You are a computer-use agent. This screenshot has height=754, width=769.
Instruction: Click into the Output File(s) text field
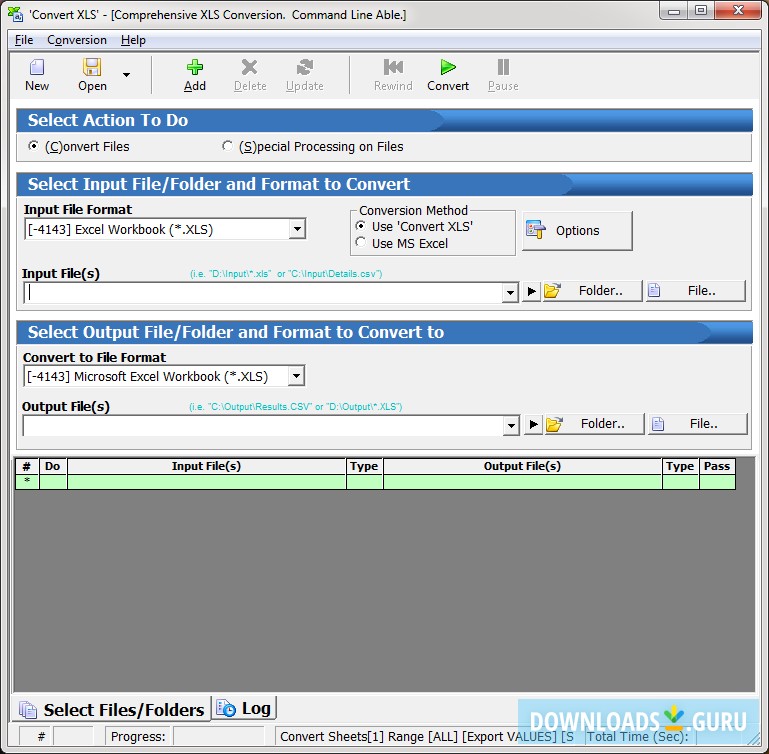pyautogui.click(x=263, y=425)
